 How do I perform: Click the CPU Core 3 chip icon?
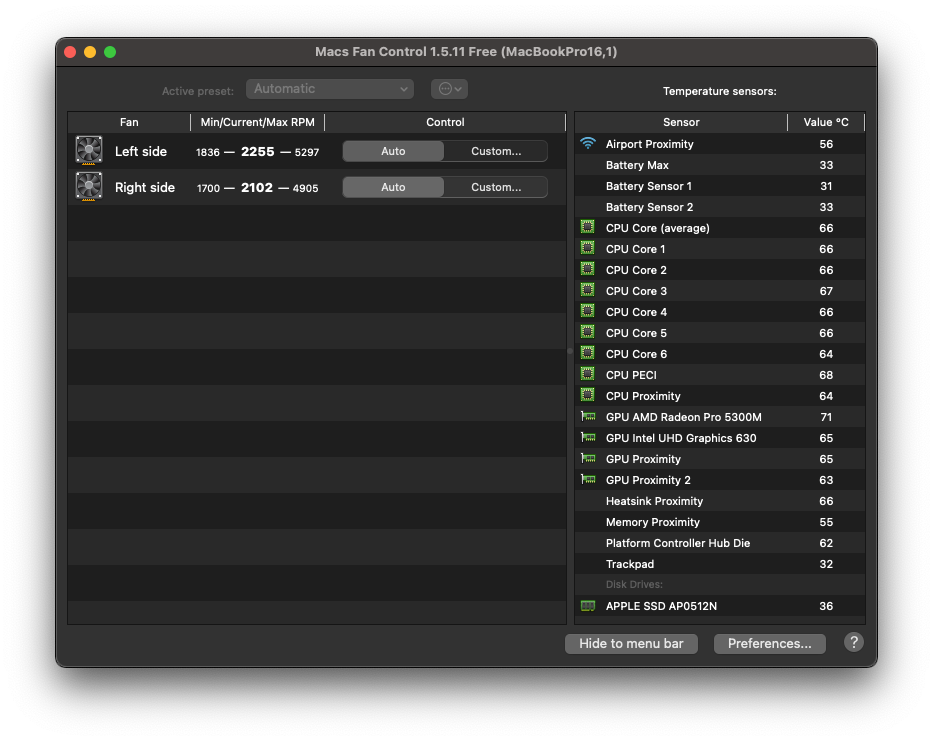587,290
